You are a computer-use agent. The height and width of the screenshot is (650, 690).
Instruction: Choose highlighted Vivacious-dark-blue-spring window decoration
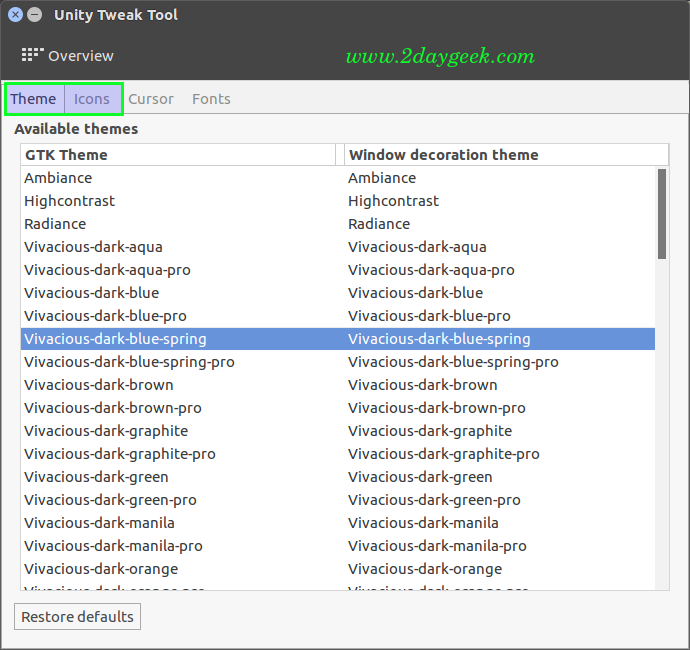(x=439, y=339)
